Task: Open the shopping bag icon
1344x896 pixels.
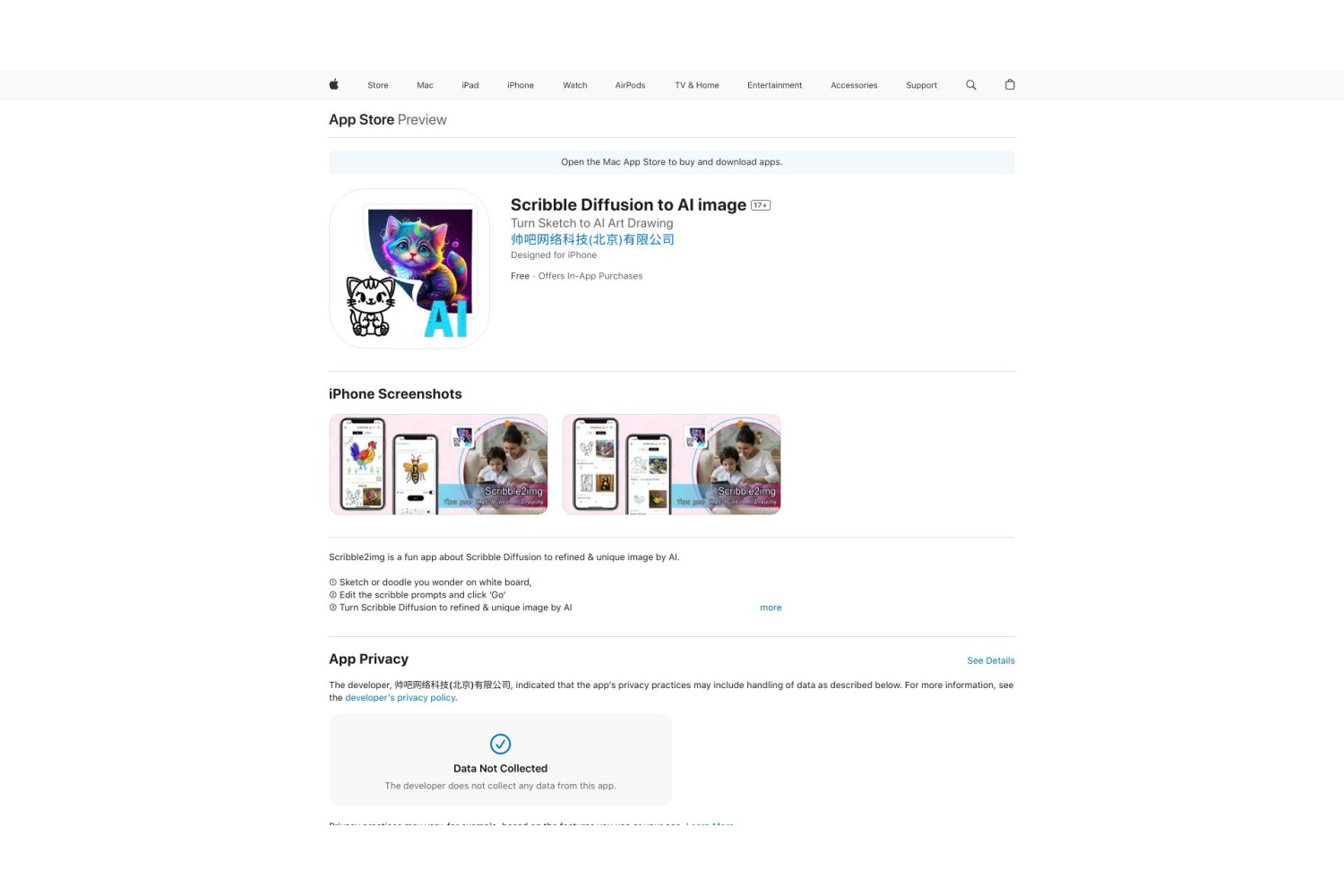Action: 1010,85
